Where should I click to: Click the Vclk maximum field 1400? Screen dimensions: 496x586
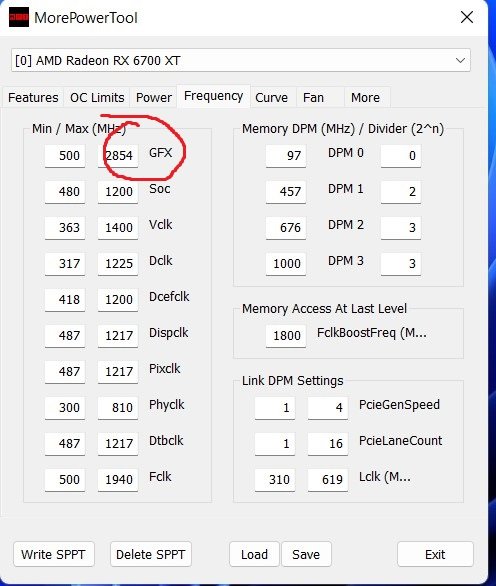pyautogui.click(x=118, y=228)
